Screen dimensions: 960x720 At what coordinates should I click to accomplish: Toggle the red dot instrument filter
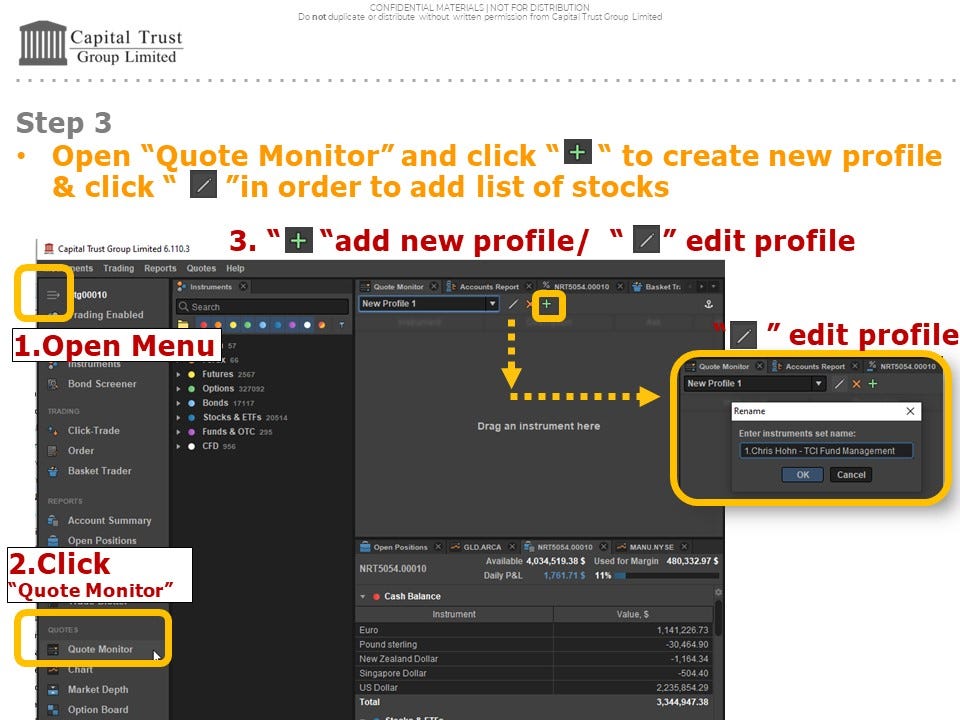point(204,325)
